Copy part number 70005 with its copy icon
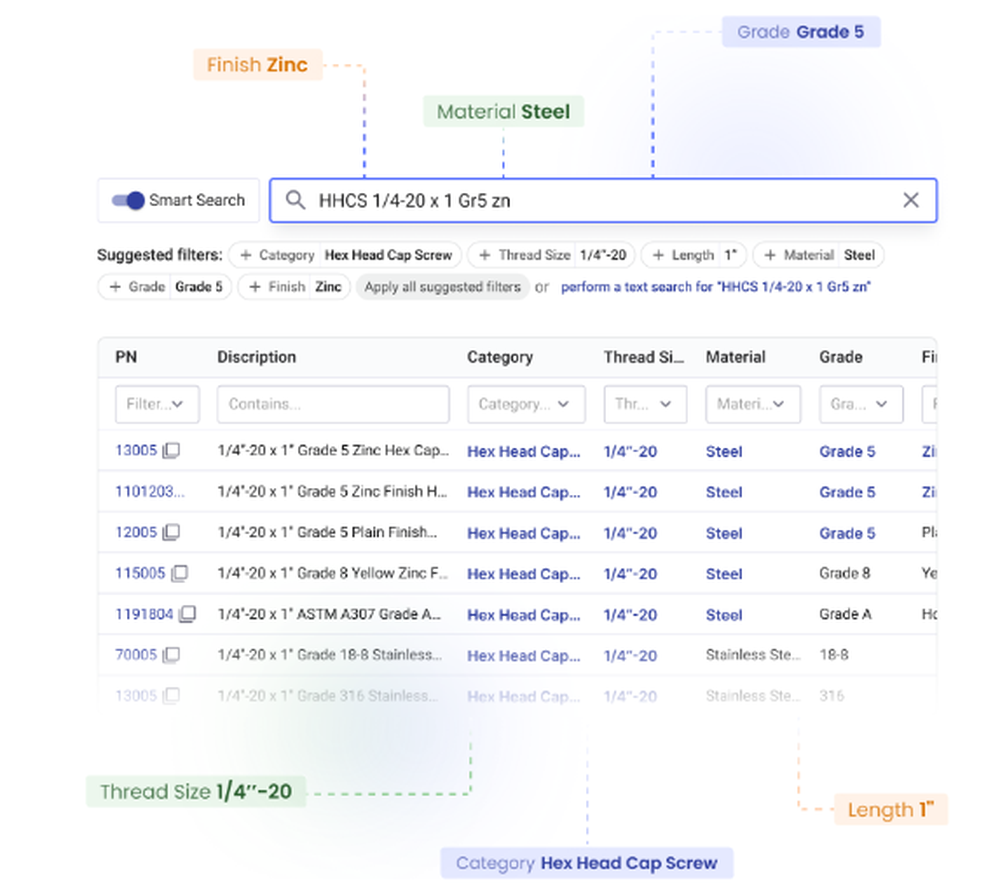 (172, 655)
